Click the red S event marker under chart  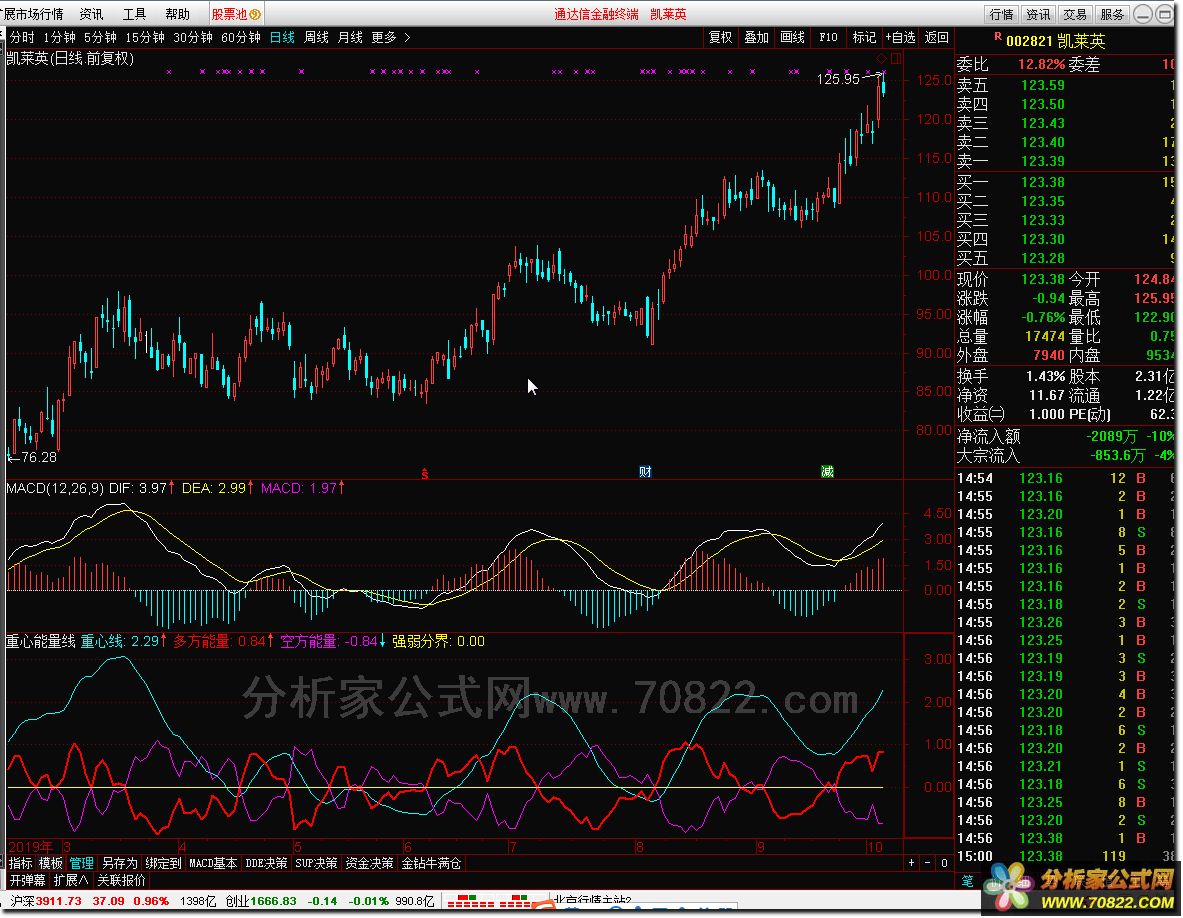pos(425,473)
